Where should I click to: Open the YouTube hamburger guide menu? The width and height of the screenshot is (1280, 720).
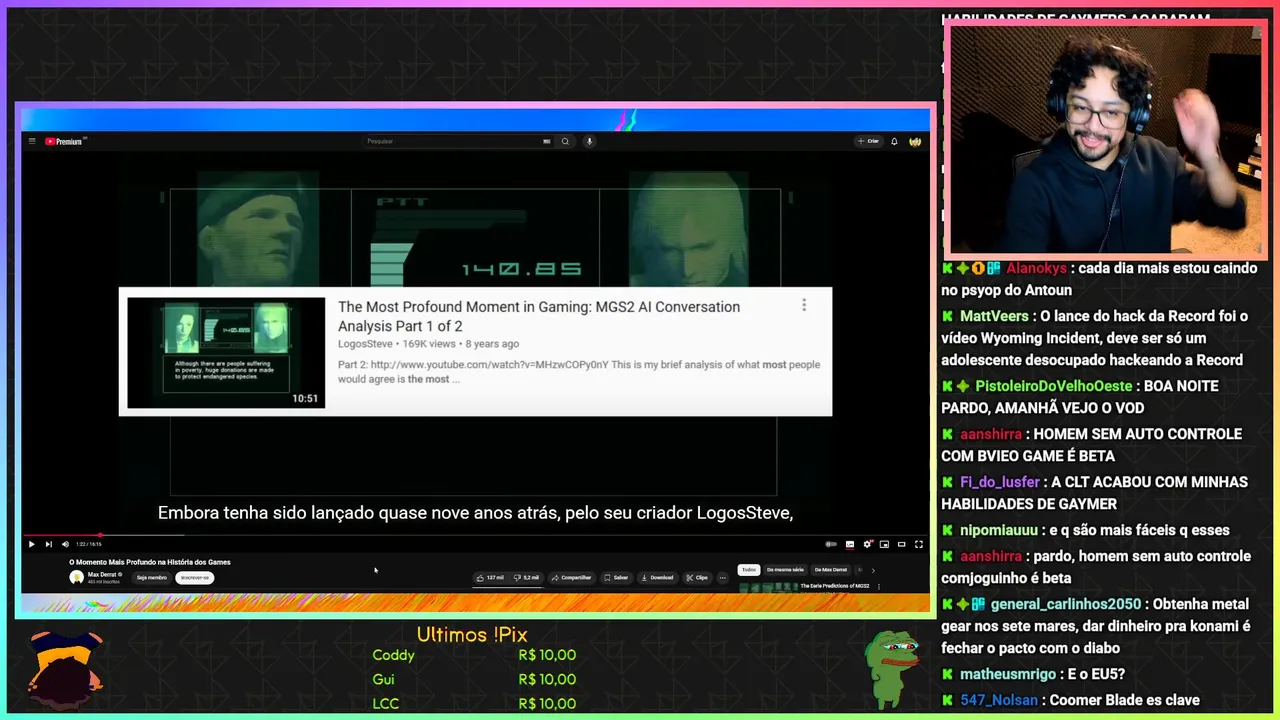32,142
